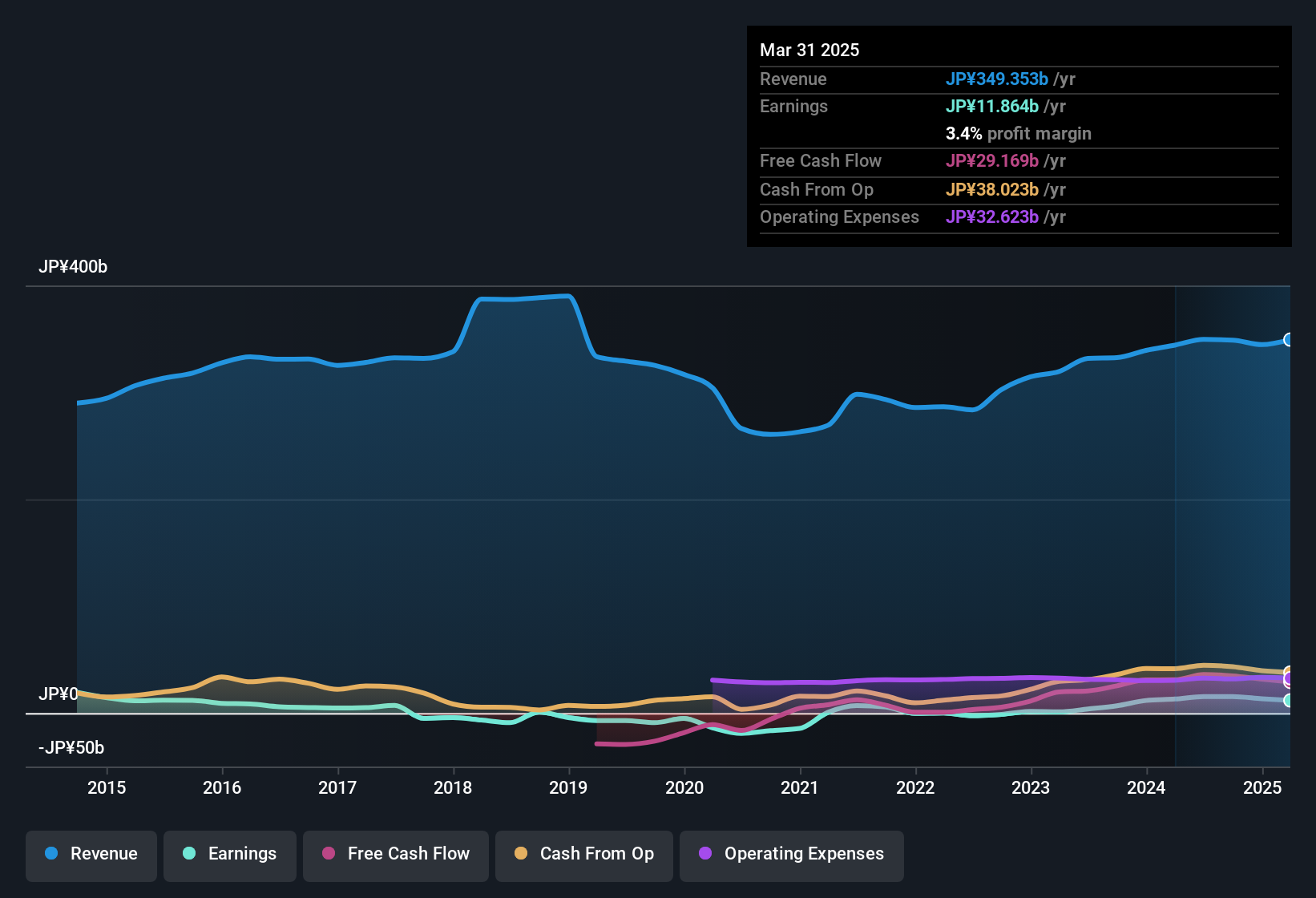This screenshot has height=898, width=1316.
Task: Click the 2016 x-axis label
Action: 222,787
